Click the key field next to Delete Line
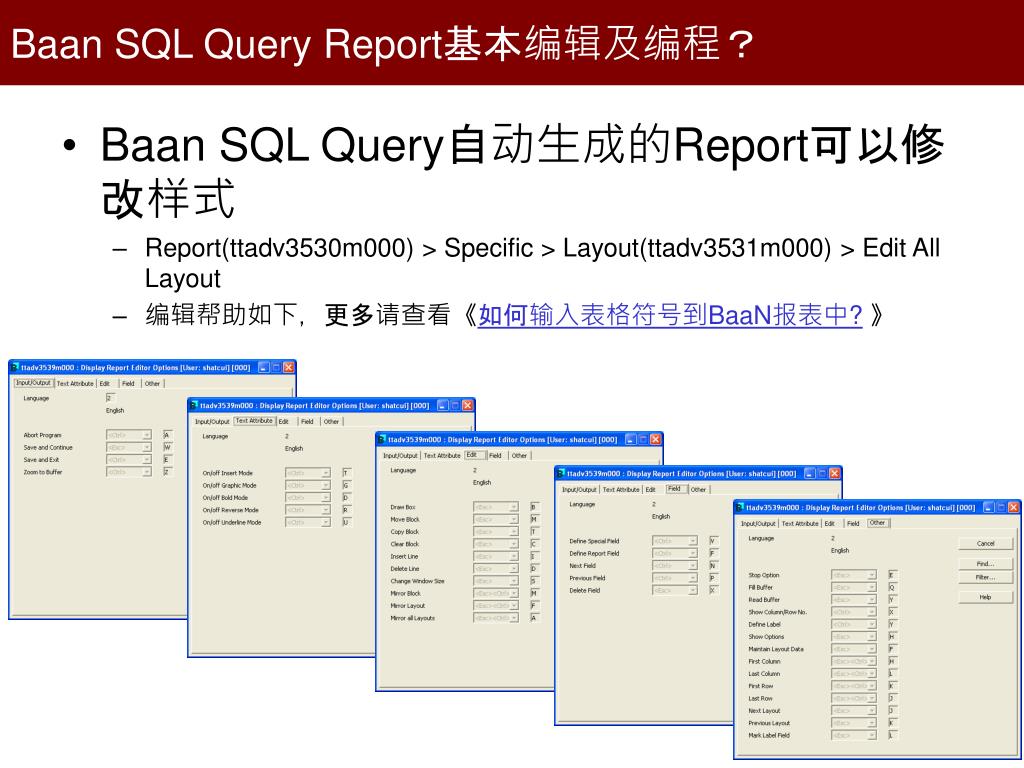Viewport: 1024px width, 768px height. [x=534, y=569]
